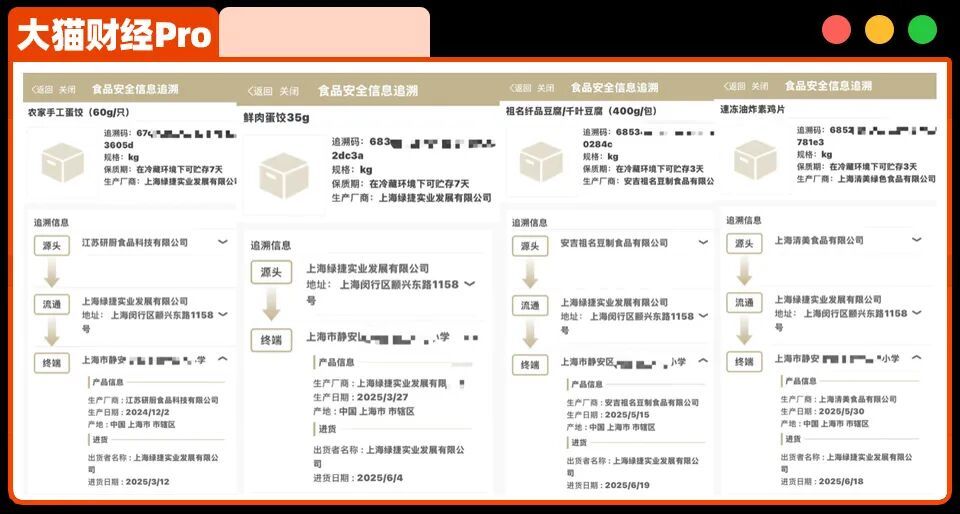Expand the 源头 address chevron in 鲜肉蛋饺35g panel
Image resolution: width=960 pixels, height=514 pixels.
(470, 283)
